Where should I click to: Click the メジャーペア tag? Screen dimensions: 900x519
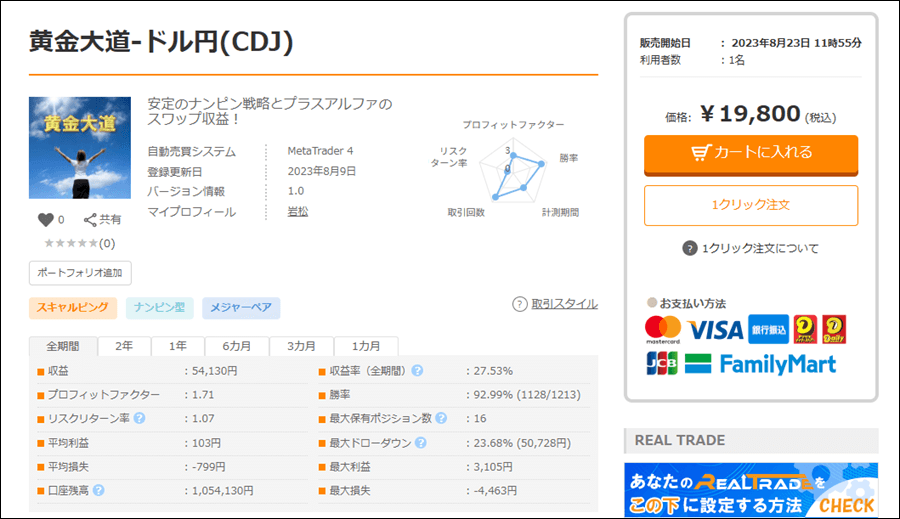point(241,308)
